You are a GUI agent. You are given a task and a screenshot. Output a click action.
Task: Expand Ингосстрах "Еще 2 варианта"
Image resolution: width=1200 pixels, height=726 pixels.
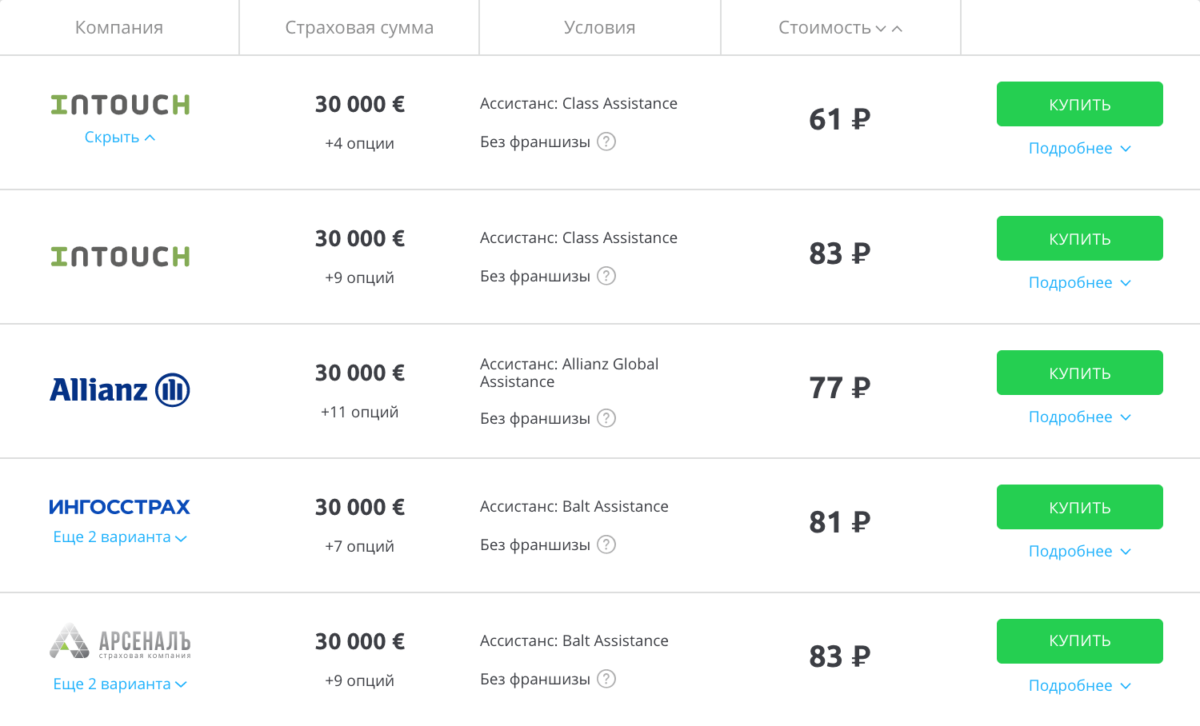coord(120,537)
